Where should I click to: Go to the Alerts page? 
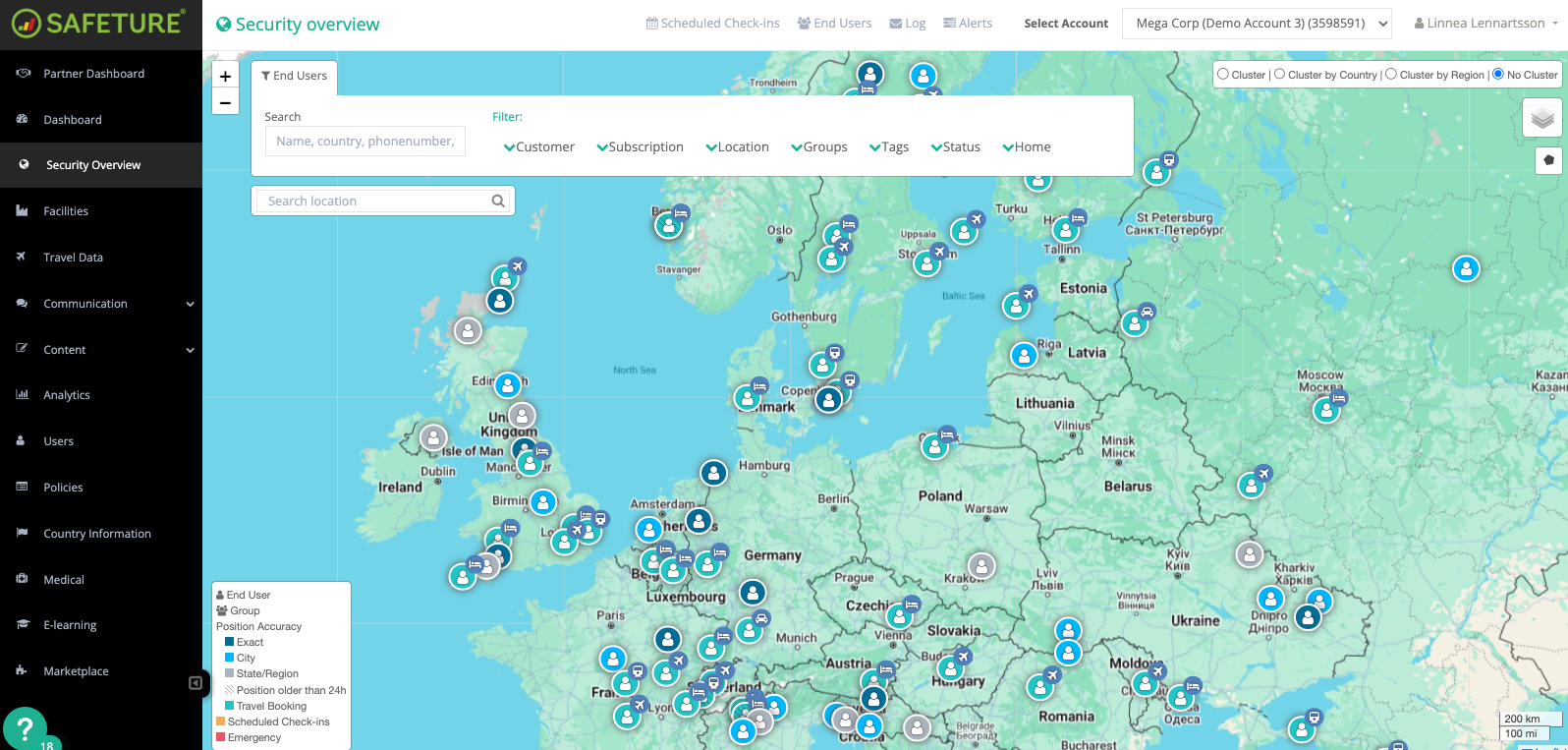(968, 24)
